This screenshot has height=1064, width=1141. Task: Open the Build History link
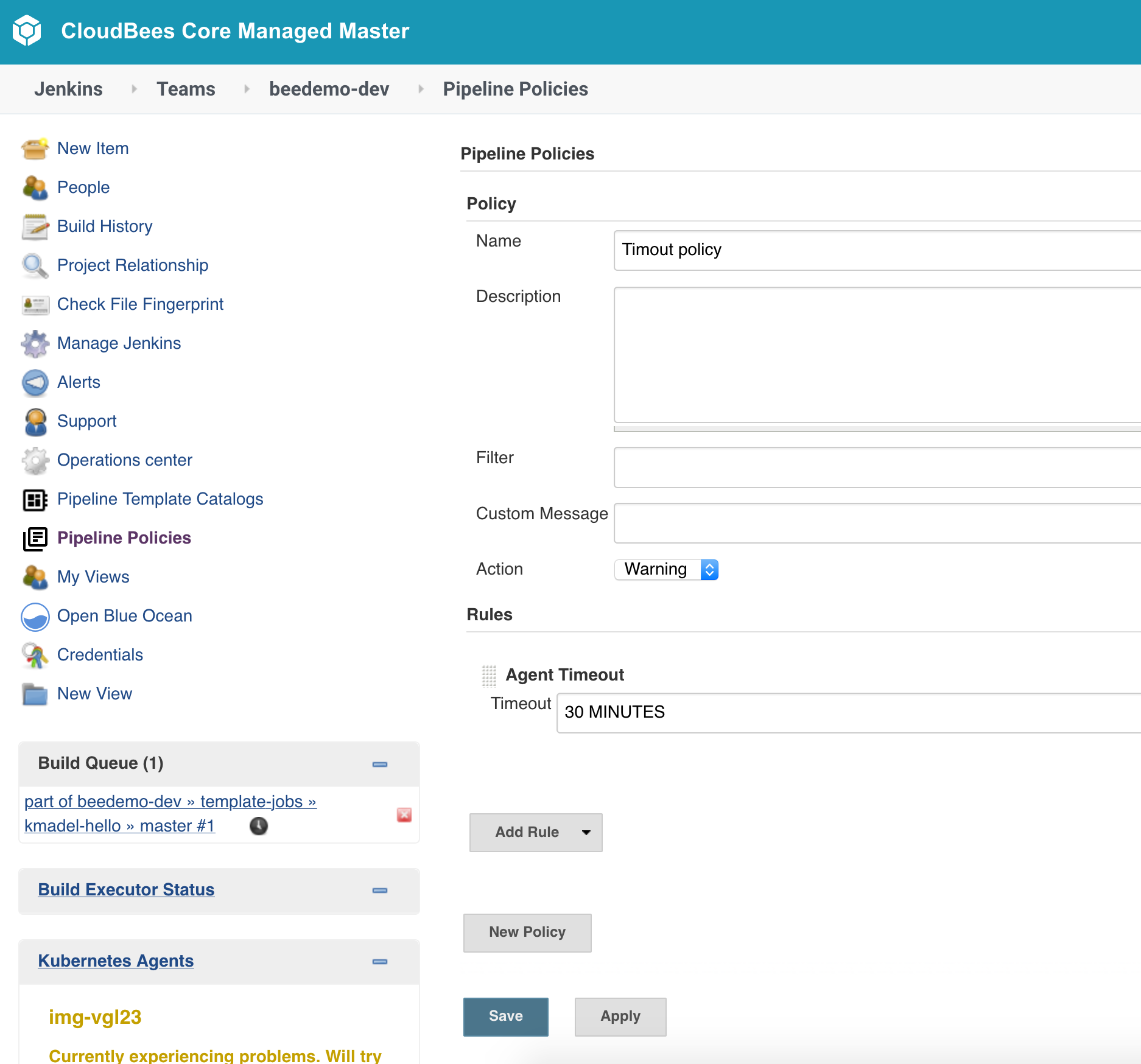click(x=105, y=226)
